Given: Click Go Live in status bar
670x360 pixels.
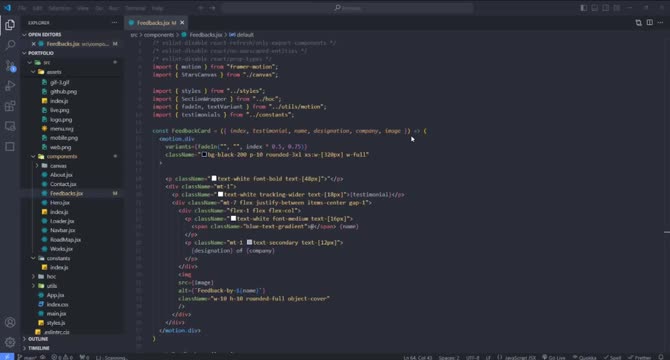Looking at the screenshot, I should point(554,357).
